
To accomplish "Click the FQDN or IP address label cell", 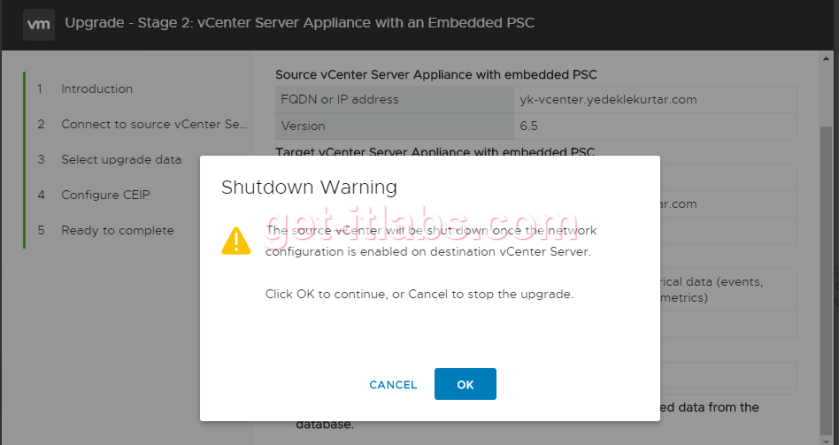I will click(340, 100).
